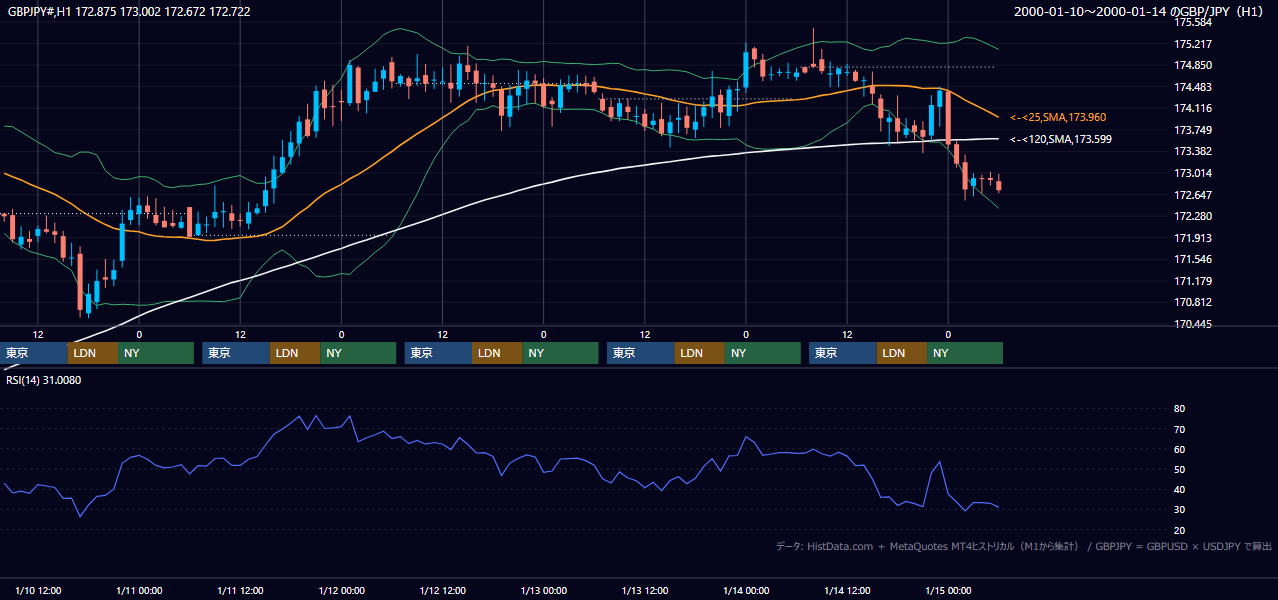Click price axis value 173.014
The image size is (1278, 600).
(1193, 173)
